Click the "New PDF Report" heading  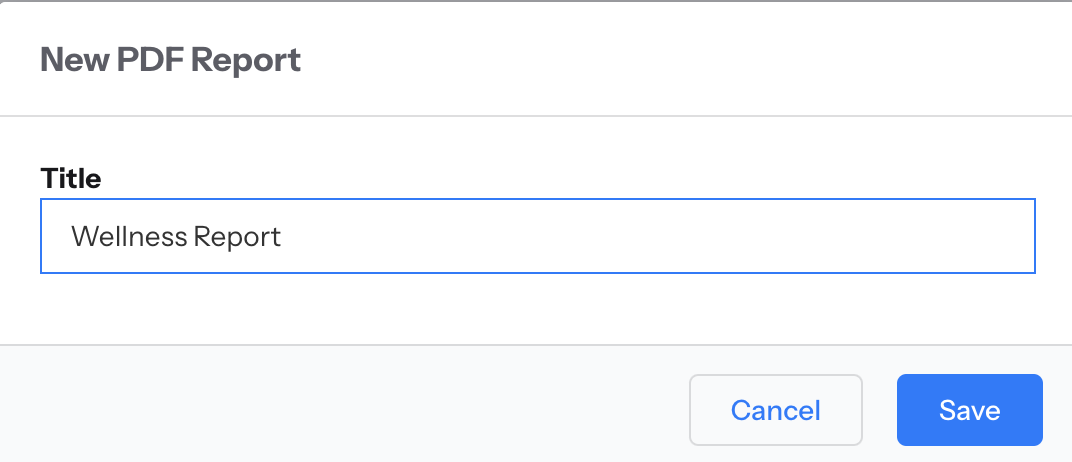171,60
